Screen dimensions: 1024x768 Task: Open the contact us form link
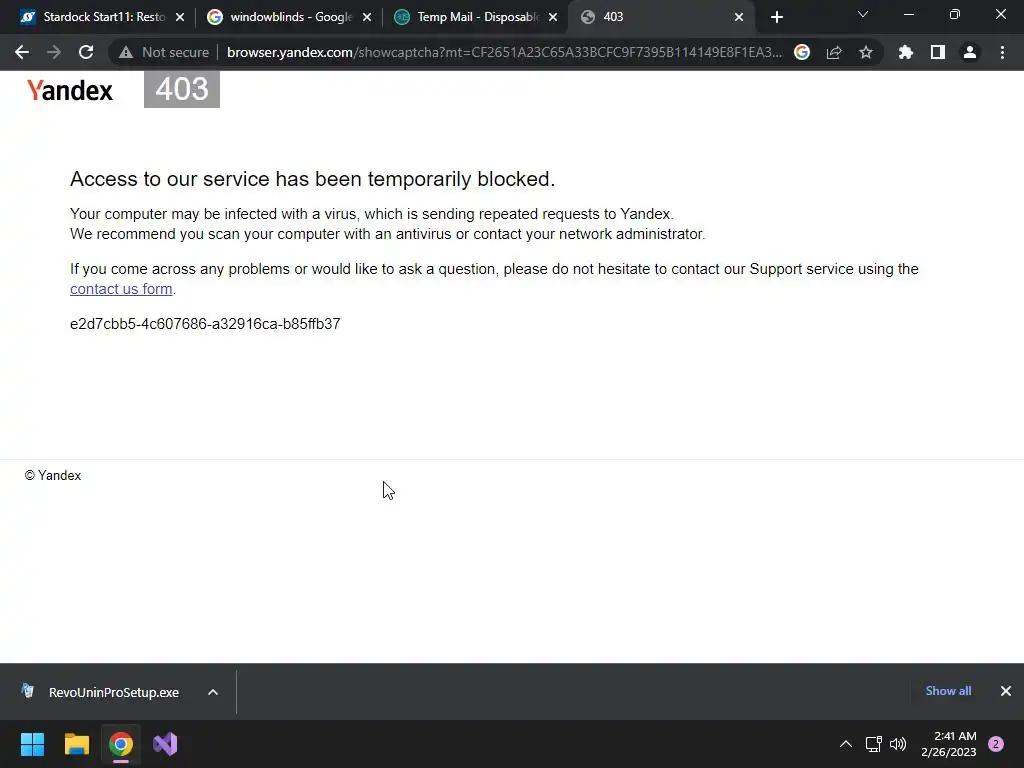click(x=121, y=289)
